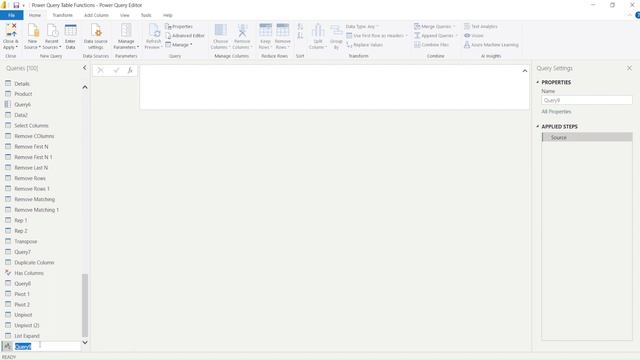Close the Query Settings pane
The image size is (640, 360).
pyautogui.click(x=629, y=68)
